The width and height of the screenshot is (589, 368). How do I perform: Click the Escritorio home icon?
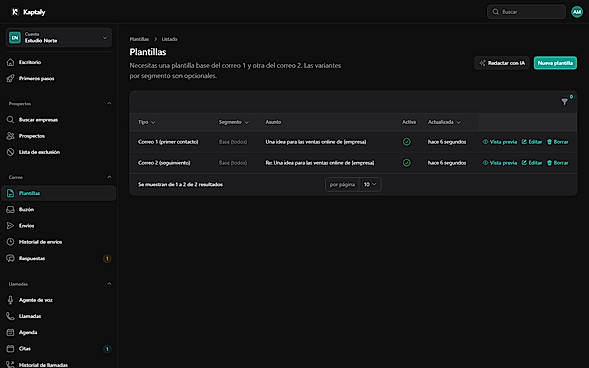point(11,62)
